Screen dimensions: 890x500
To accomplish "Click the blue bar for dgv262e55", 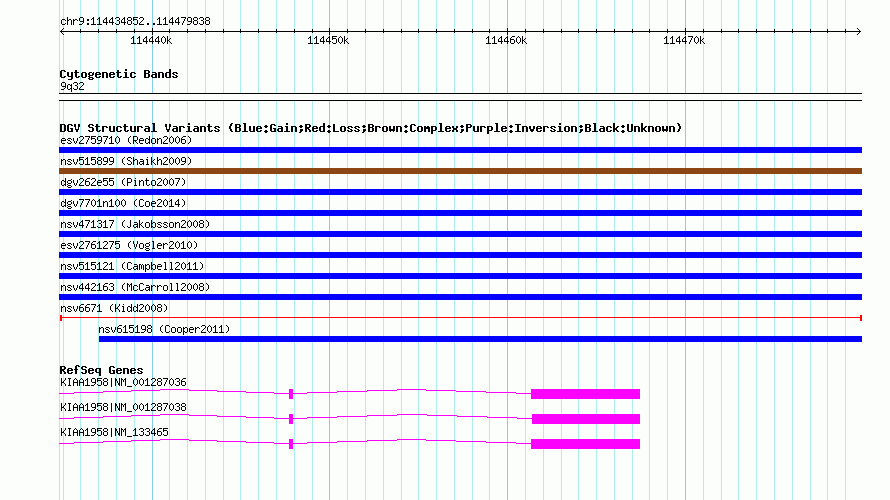I will pyautogui.click(x=460, y=192).
